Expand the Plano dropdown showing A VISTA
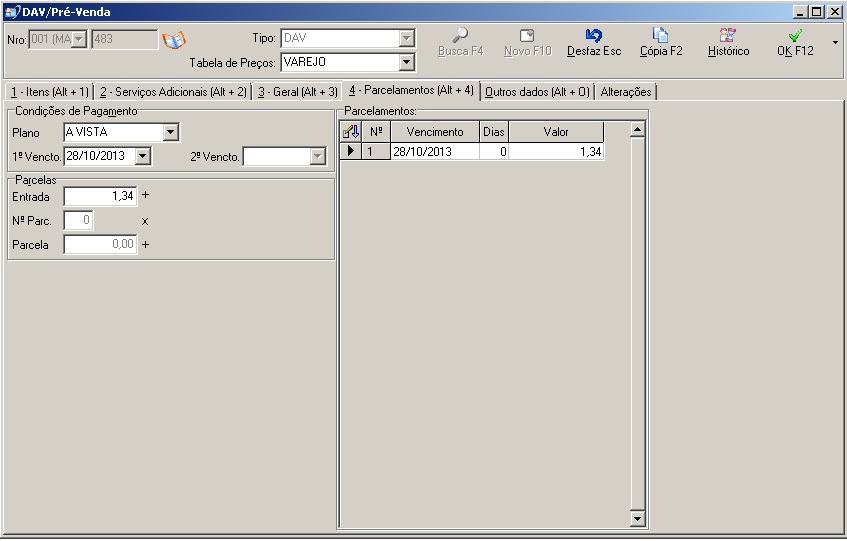The width and height of the screenshot is (847, 541). coord(170,132)
